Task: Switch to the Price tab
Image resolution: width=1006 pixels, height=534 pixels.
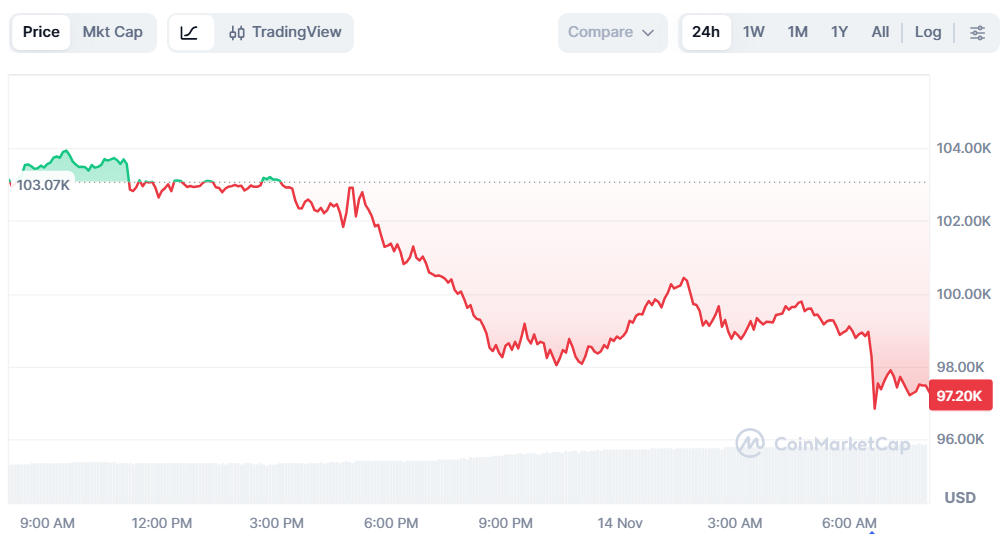Action: point(41,32)
